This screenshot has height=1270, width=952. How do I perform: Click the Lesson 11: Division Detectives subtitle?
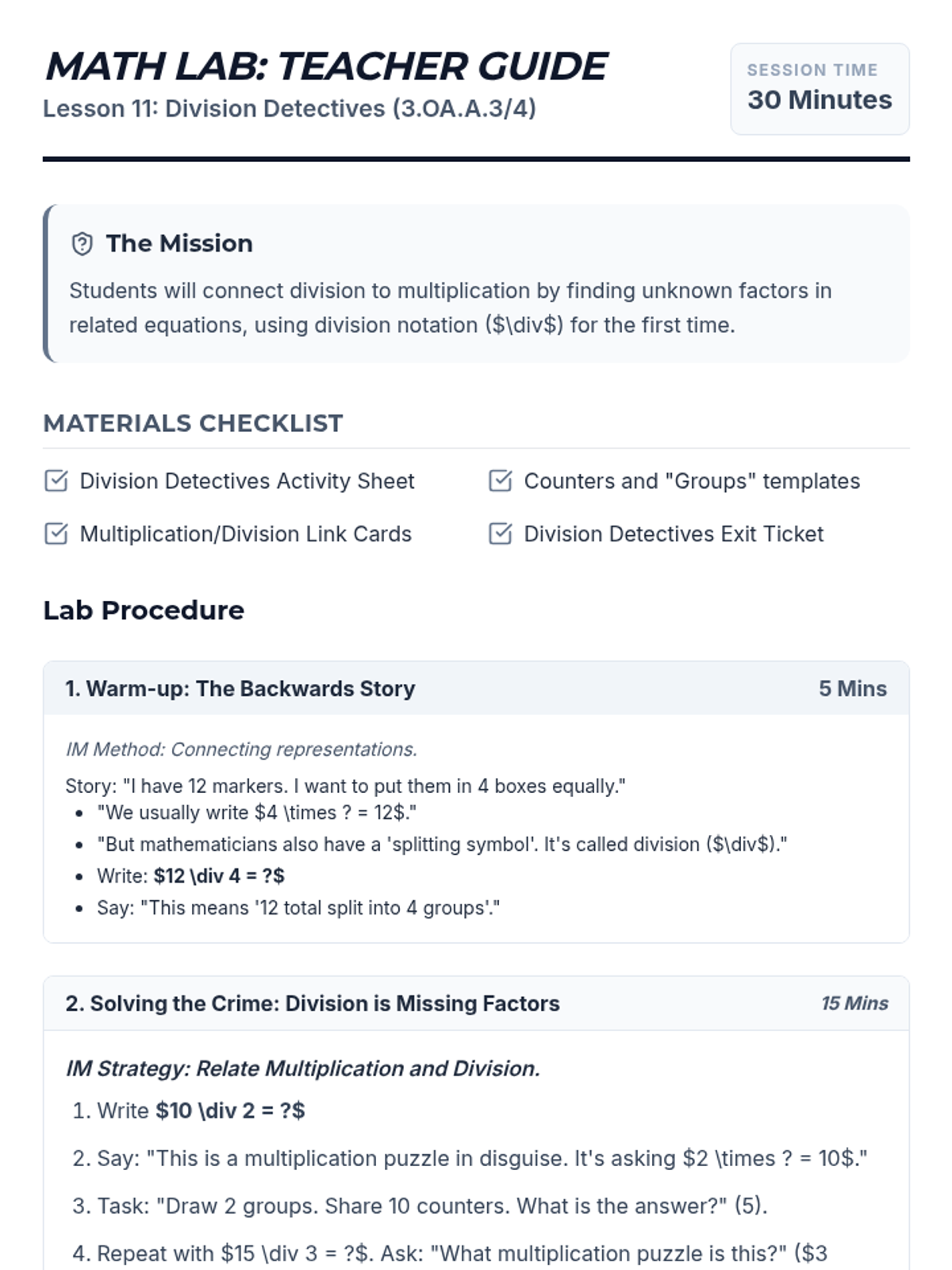(290, 109)
